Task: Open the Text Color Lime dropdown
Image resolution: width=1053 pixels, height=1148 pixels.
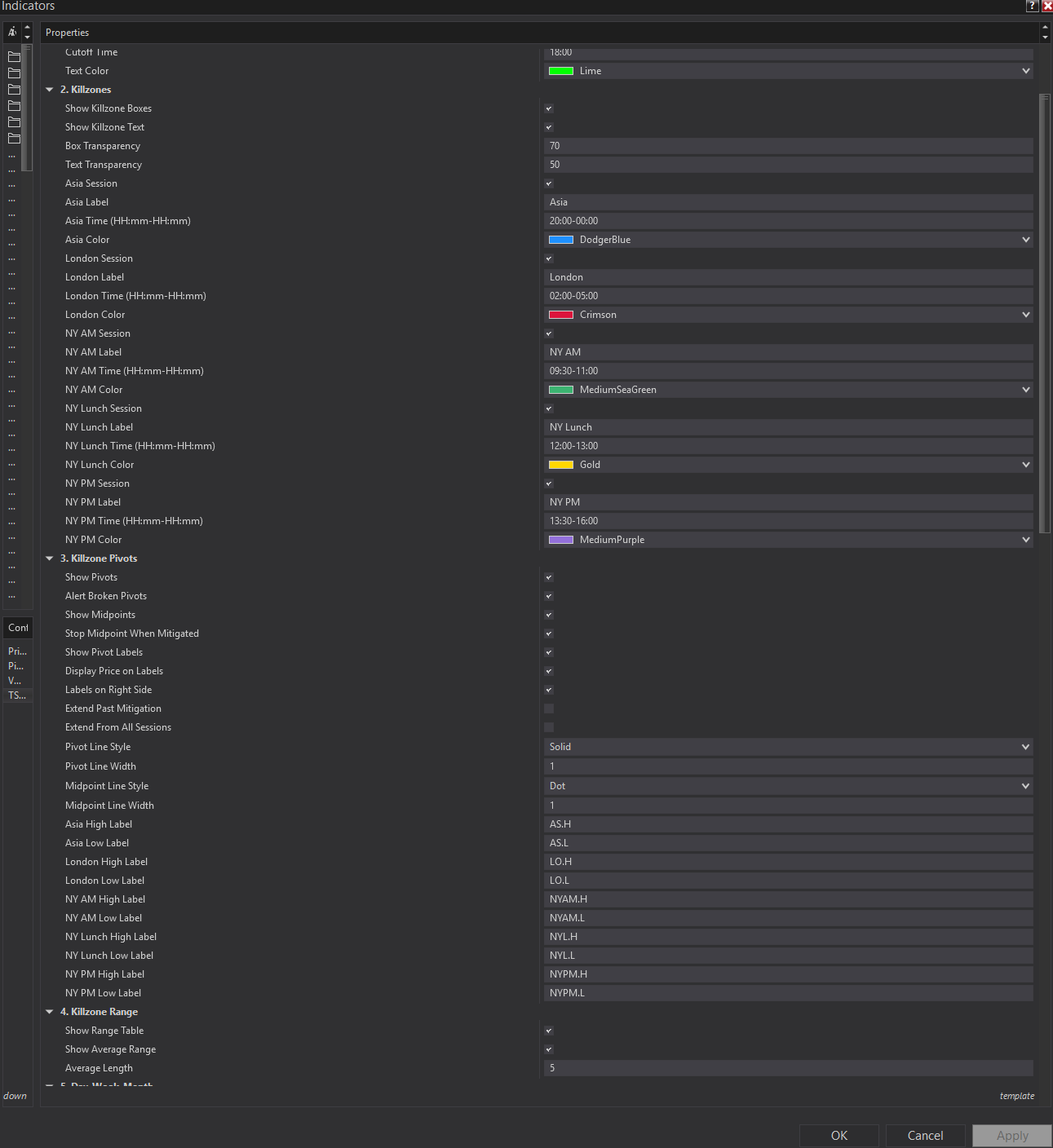Action: click(788, 71)
